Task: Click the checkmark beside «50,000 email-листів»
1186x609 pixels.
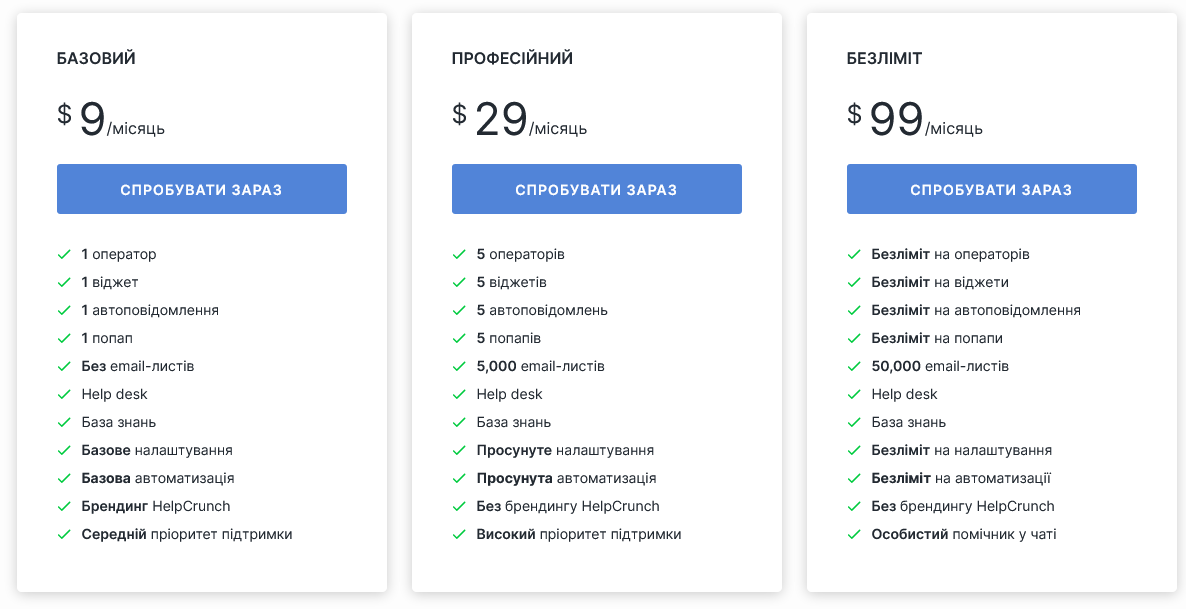Action: tap(852, 366)
